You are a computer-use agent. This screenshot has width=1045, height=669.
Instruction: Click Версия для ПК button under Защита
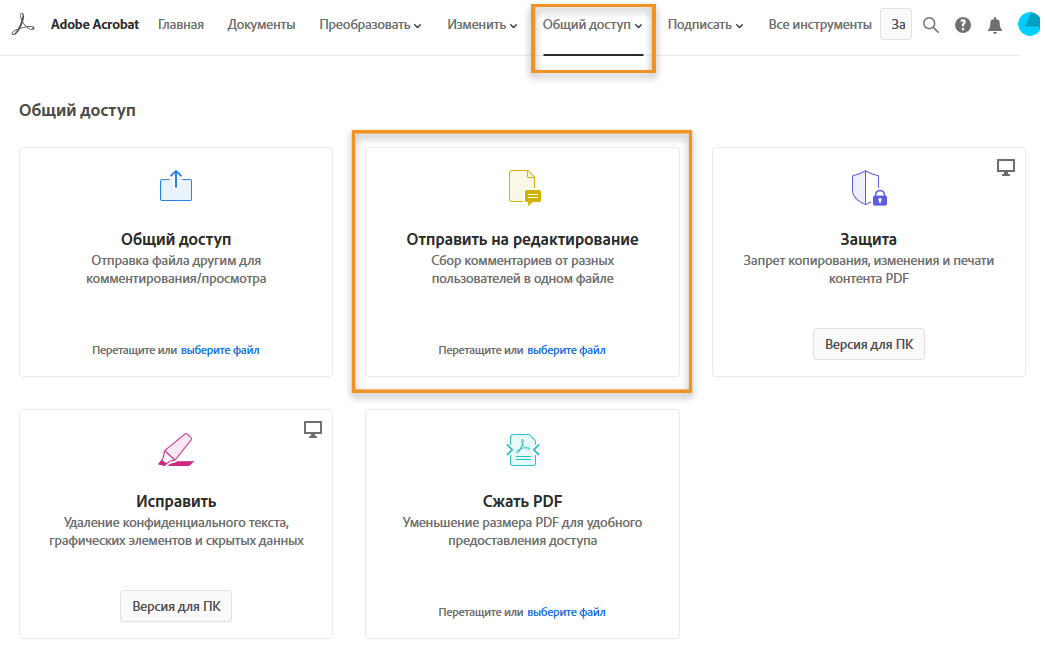[x=869, y=345]
